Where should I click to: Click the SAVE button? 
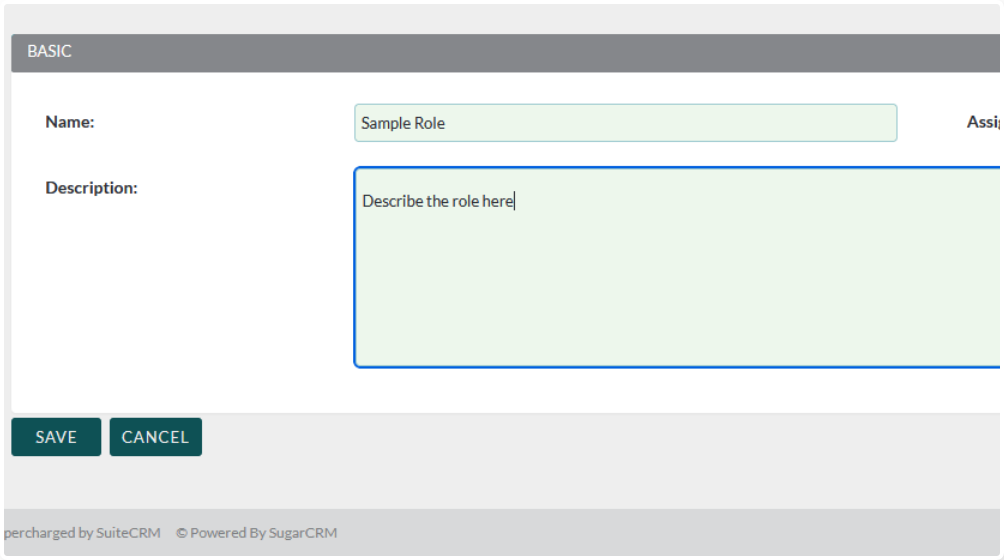point(56,437)
